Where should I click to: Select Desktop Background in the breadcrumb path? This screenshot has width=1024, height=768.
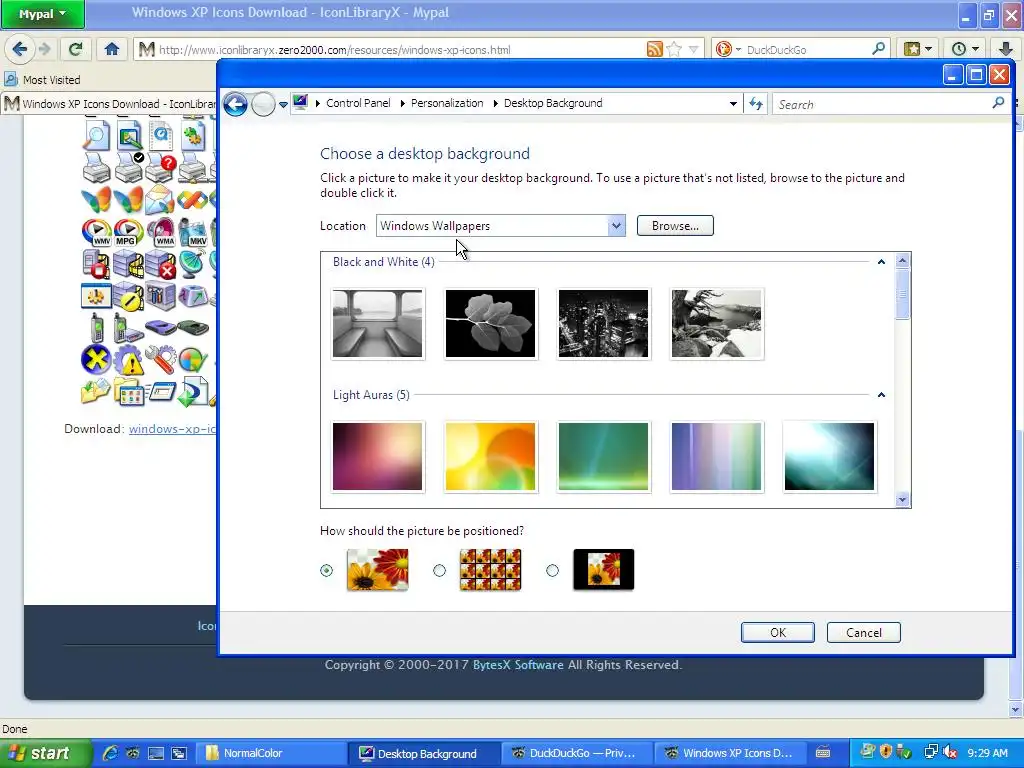[552, 103]
